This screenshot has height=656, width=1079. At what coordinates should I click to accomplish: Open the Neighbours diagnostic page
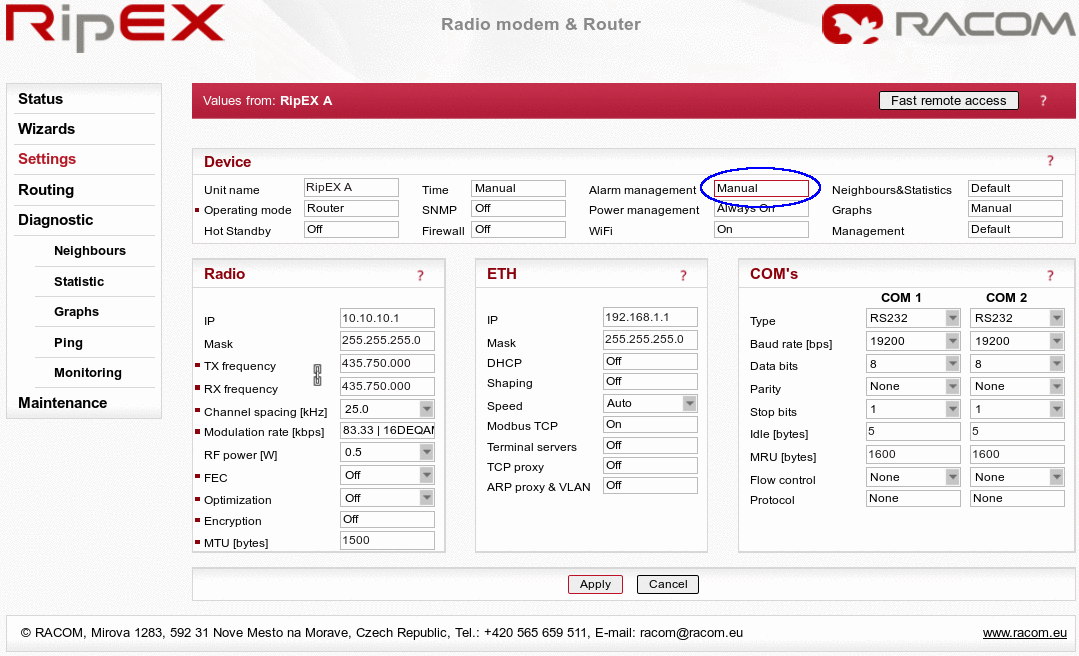(x=90, y=251)
